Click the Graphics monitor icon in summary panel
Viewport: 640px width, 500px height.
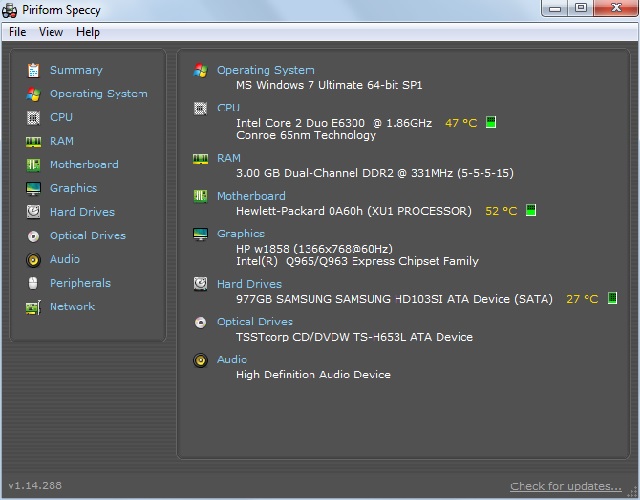[200, 234]
